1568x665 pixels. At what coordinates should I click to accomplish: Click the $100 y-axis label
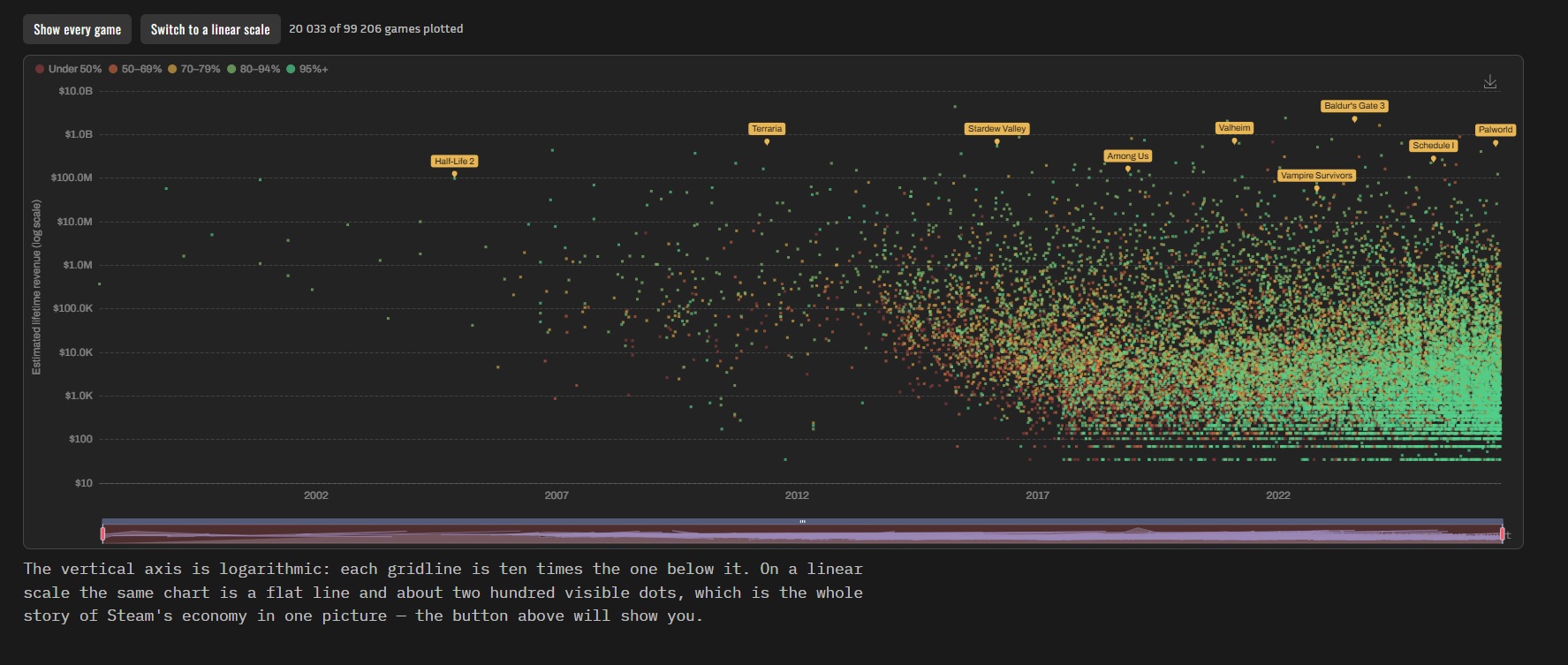point(80,439)
